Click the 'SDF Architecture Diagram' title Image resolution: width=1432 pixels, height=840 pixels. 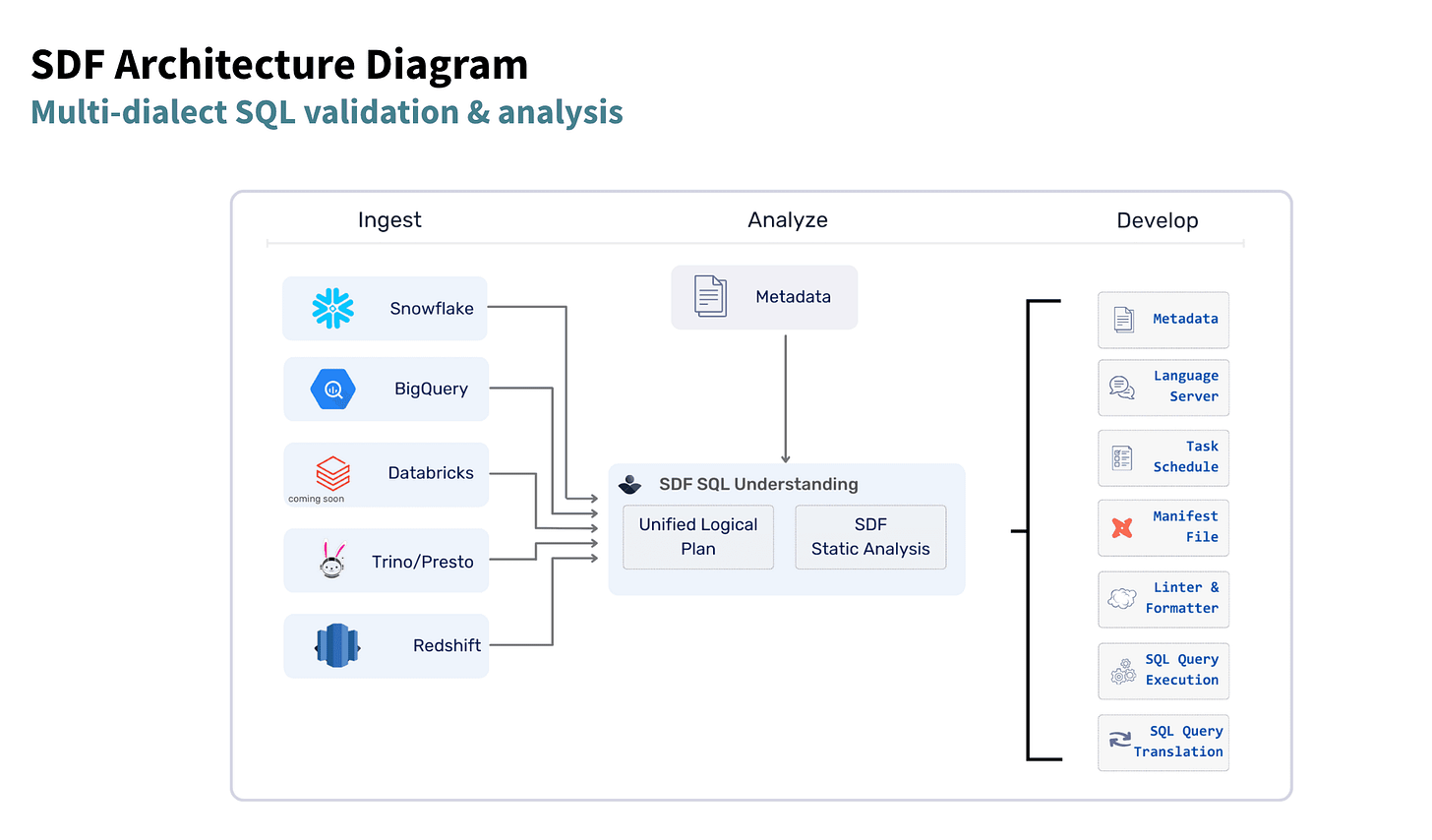(x=279, y=65)
